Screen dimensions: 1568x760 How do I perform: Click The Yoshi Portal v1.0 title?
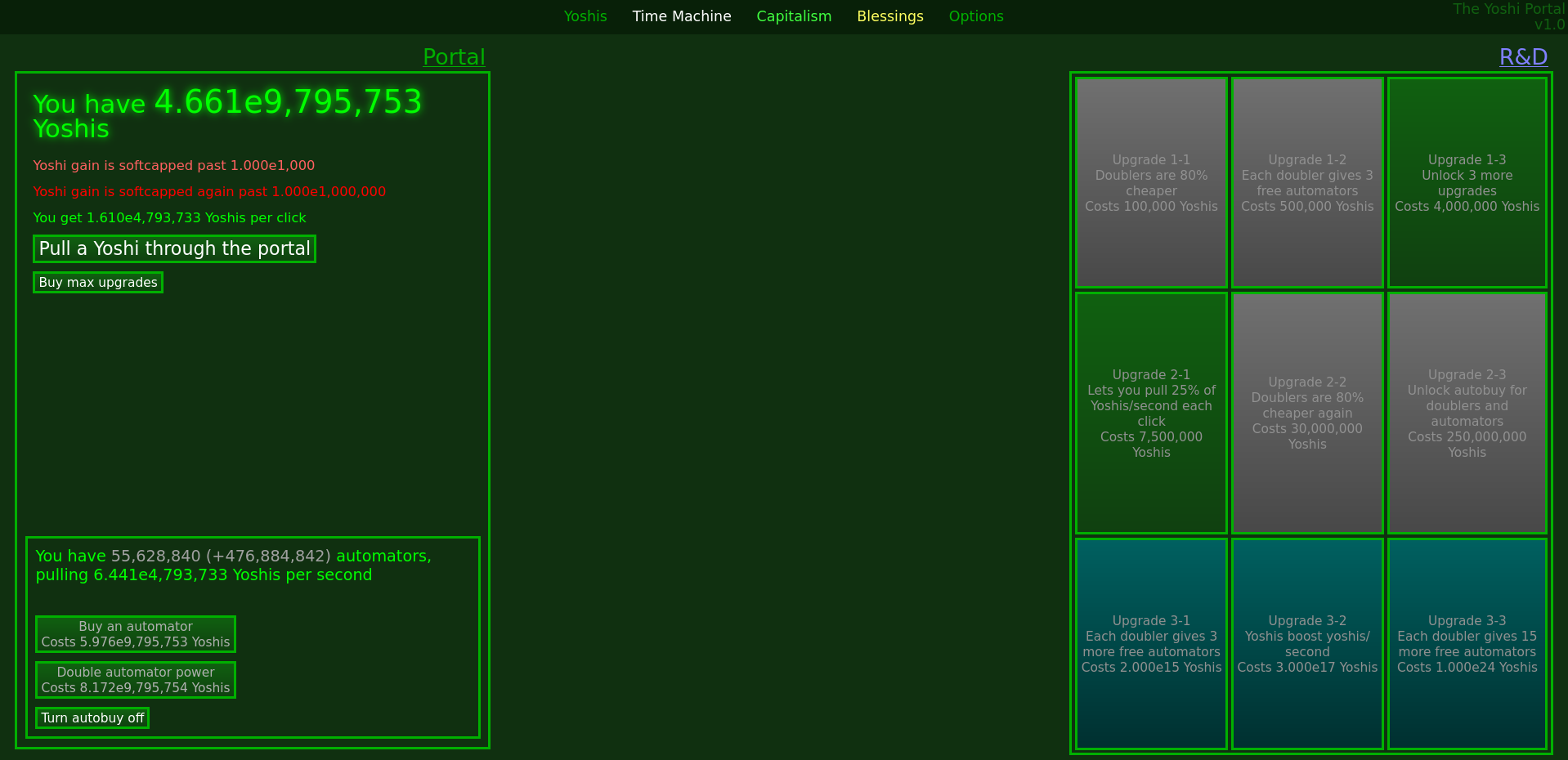tap(1508, 16)
